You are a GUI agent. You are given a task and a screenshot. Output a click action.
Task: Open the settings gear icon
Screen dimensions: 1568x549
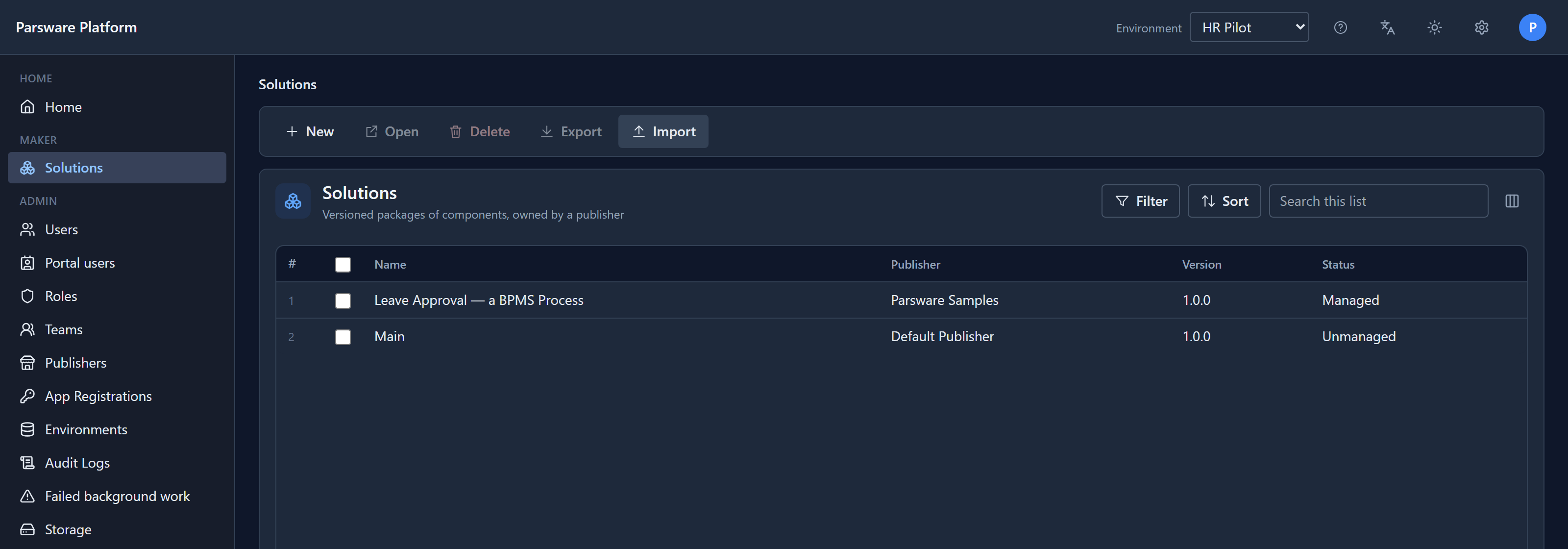click(x=1482, y=27)
